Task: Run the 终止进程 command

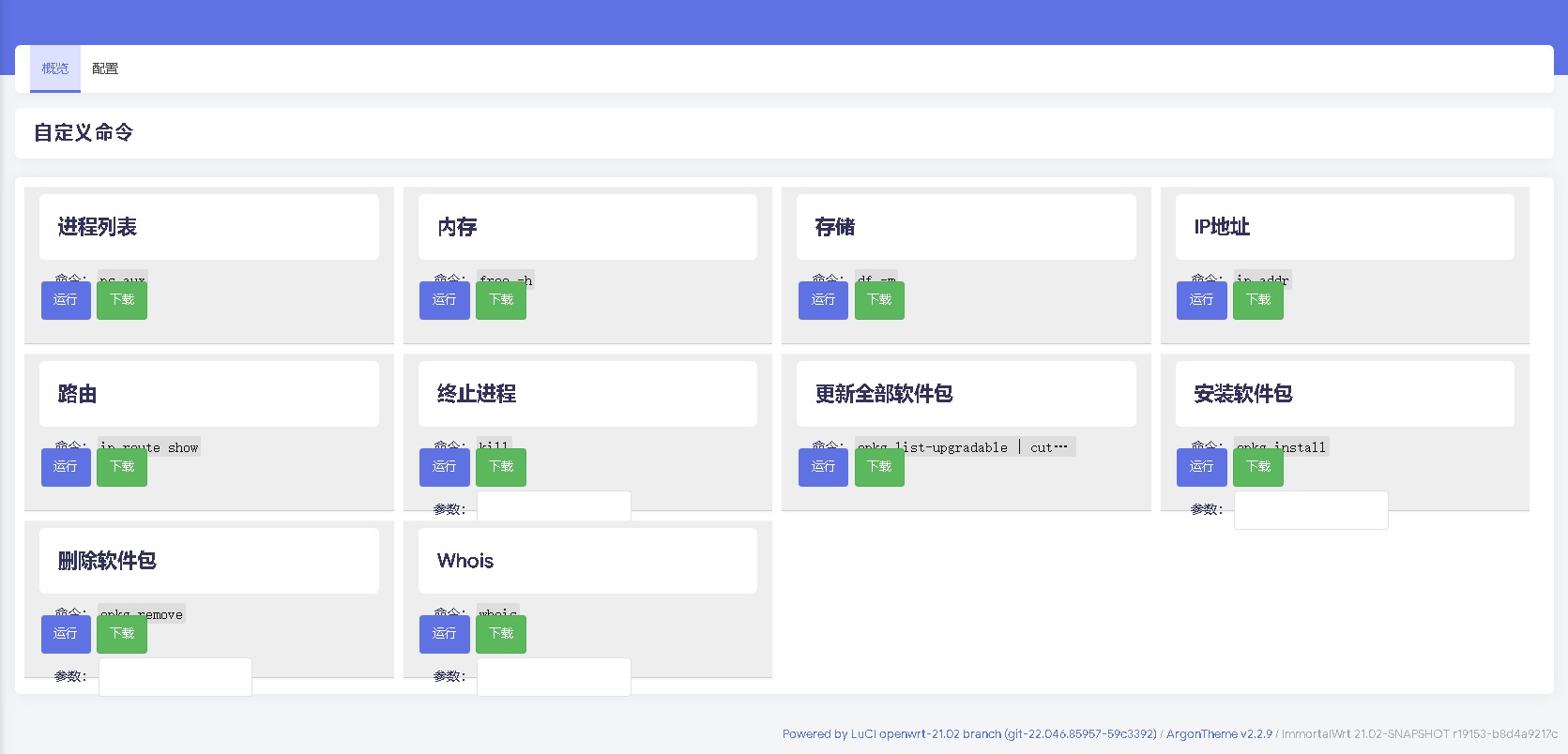Action: point(444,467)
